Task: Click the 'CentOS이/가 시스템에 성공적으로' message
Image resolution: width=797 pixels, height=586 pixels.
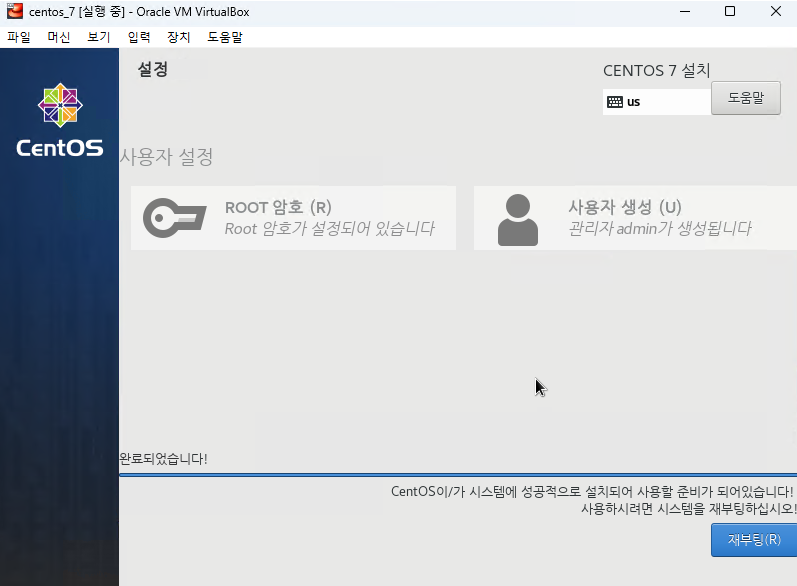Action: 592,491
